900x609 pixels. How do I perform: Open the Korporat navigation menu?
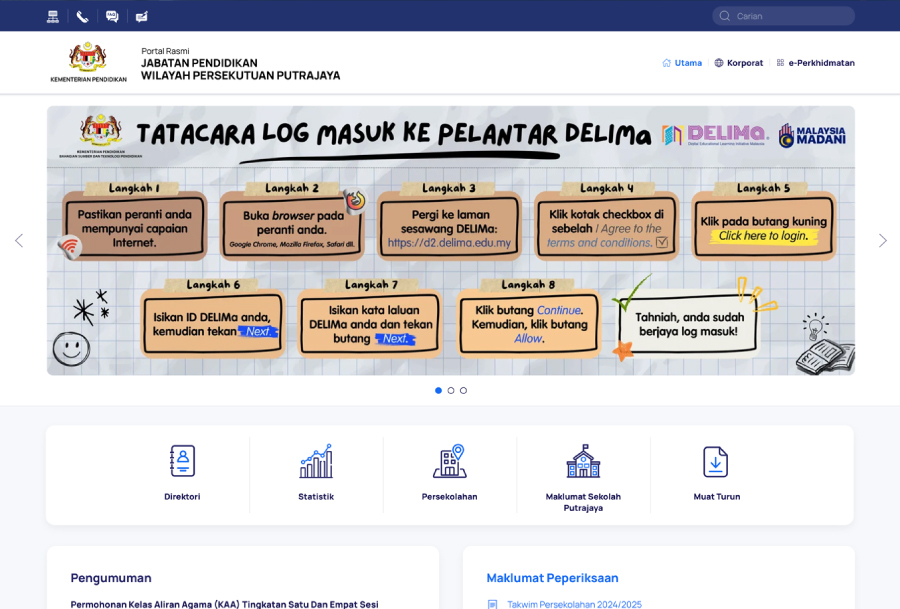(739, 63)
